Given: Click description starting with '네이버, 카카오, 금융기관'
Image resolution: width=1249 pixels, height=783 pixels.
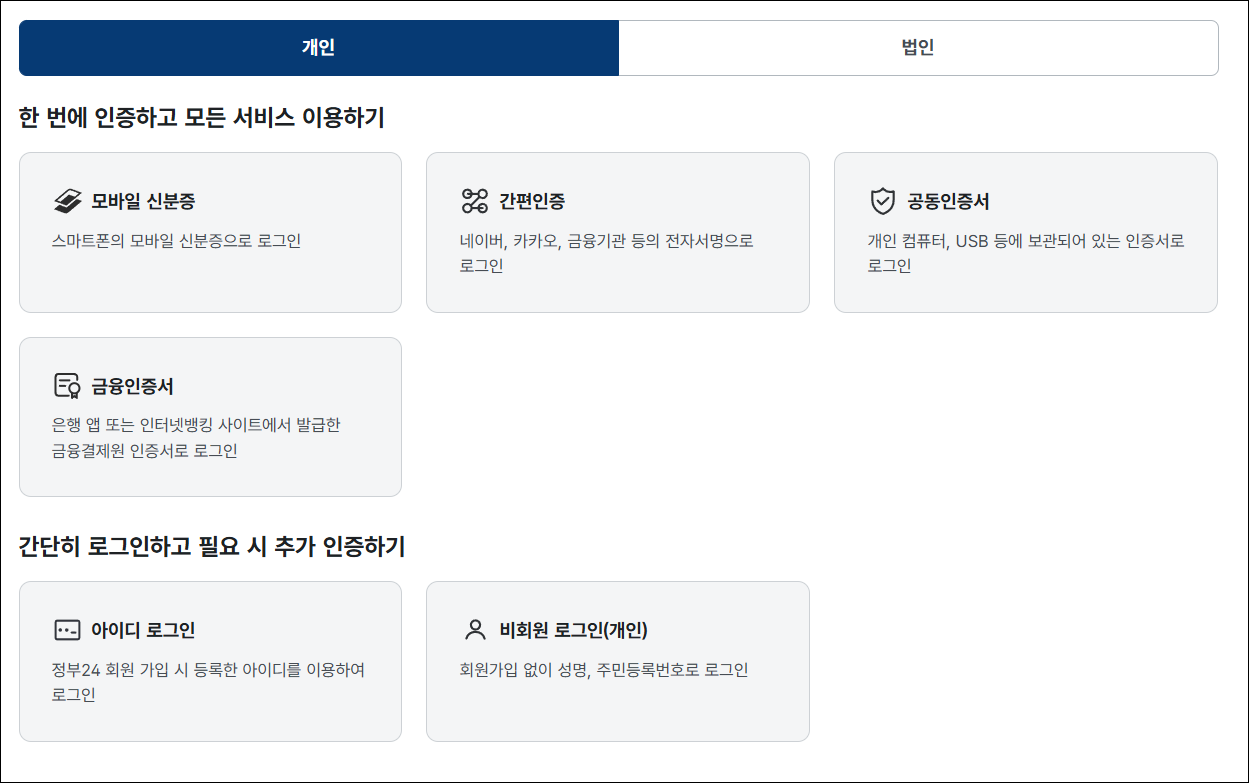Looking at the screenshot, I should pos(606,253).
